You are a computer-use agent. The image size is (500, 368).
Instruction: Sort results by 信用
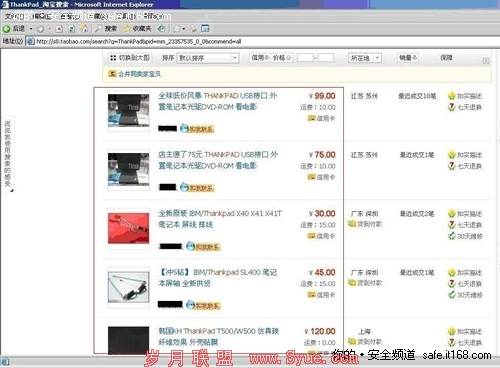(x=260, y=58)
